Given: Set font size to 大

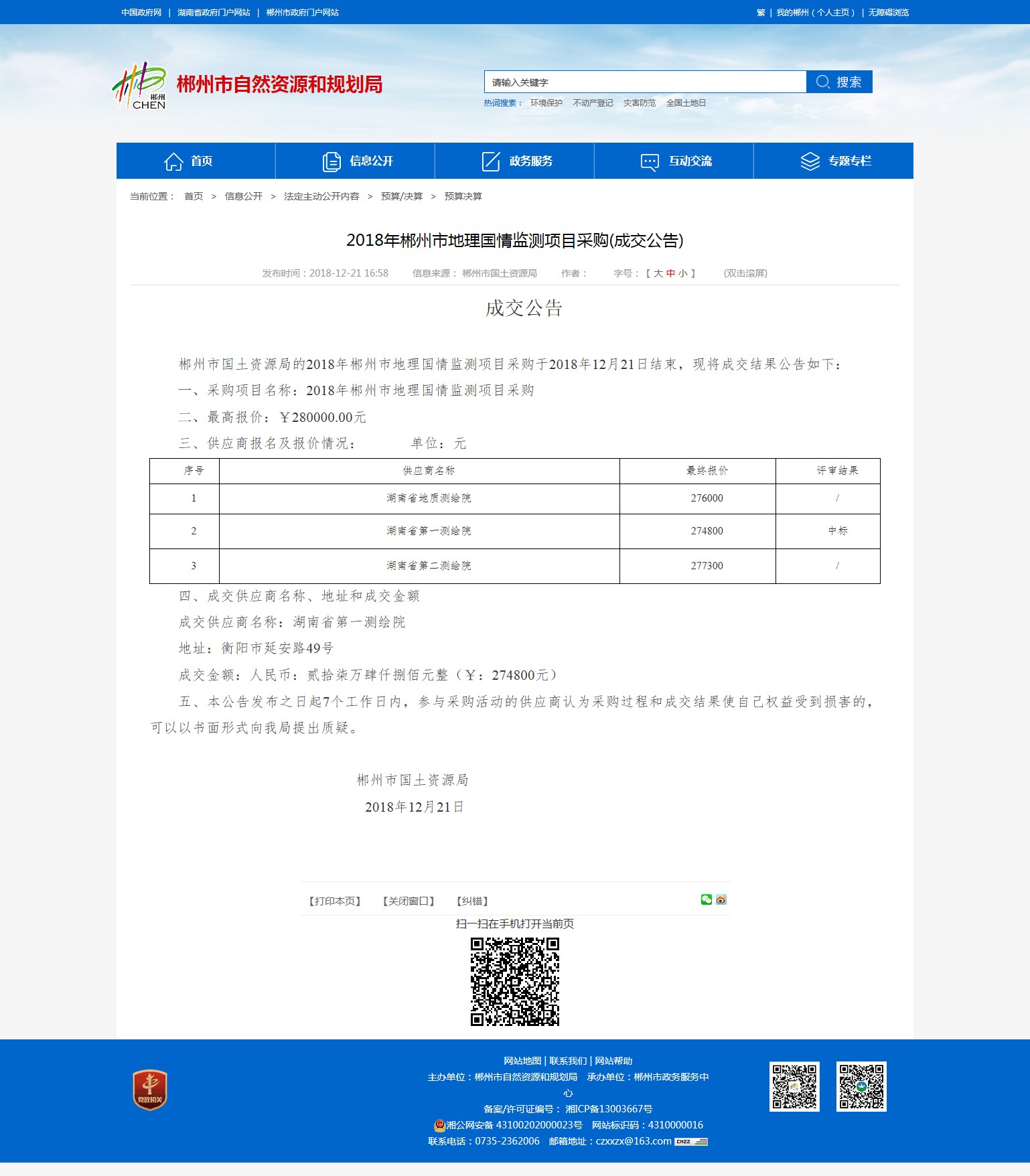Looking at the screenshot, I should click(x=658, y=273).
